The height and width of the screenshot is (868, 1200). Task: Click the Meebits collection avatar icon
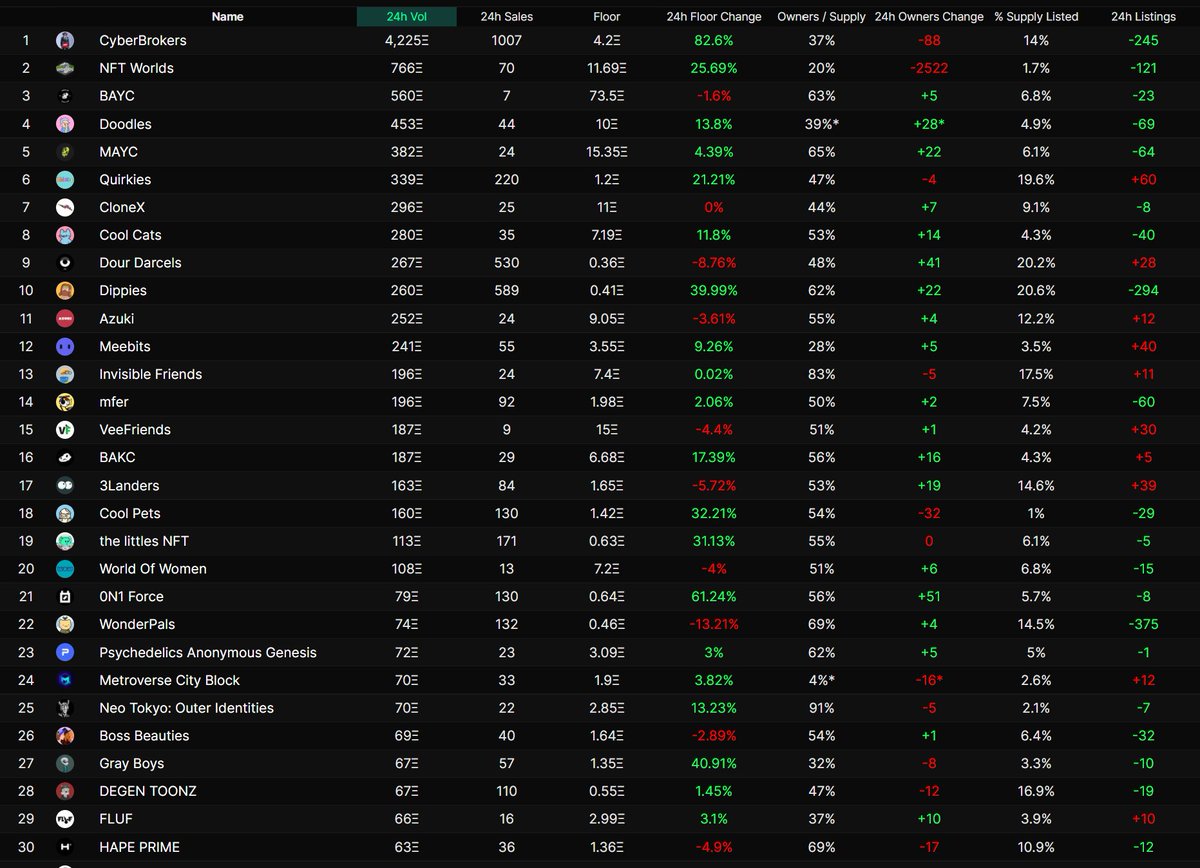point(65,346)
